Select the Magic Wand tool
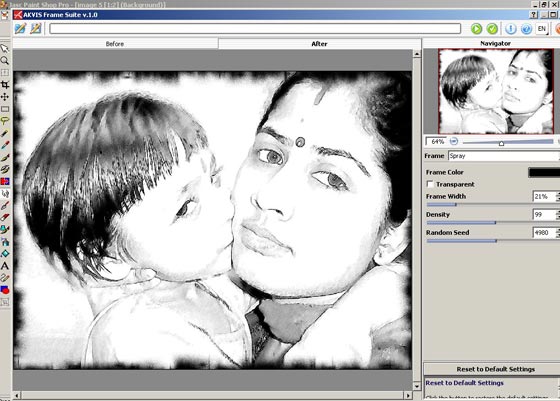The height and width of the screenshot is (401, 560). coord(5,133)
